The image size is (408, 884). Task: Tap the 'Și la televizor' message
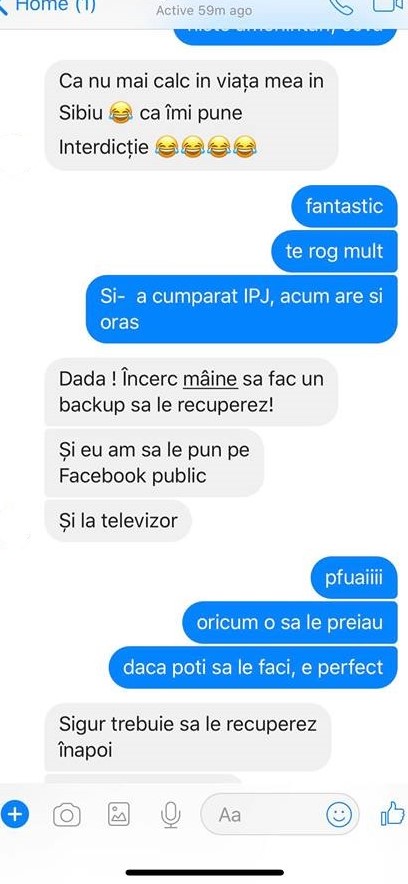118,520
